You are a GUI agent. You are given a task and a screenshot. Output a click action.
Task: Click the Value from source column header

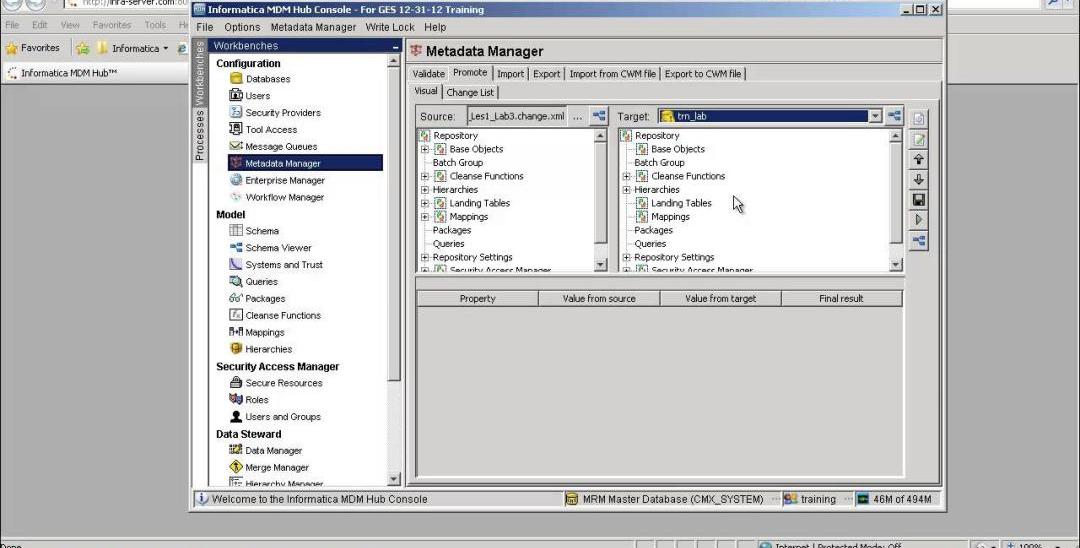pyautogui.click(x=599, y=298)
